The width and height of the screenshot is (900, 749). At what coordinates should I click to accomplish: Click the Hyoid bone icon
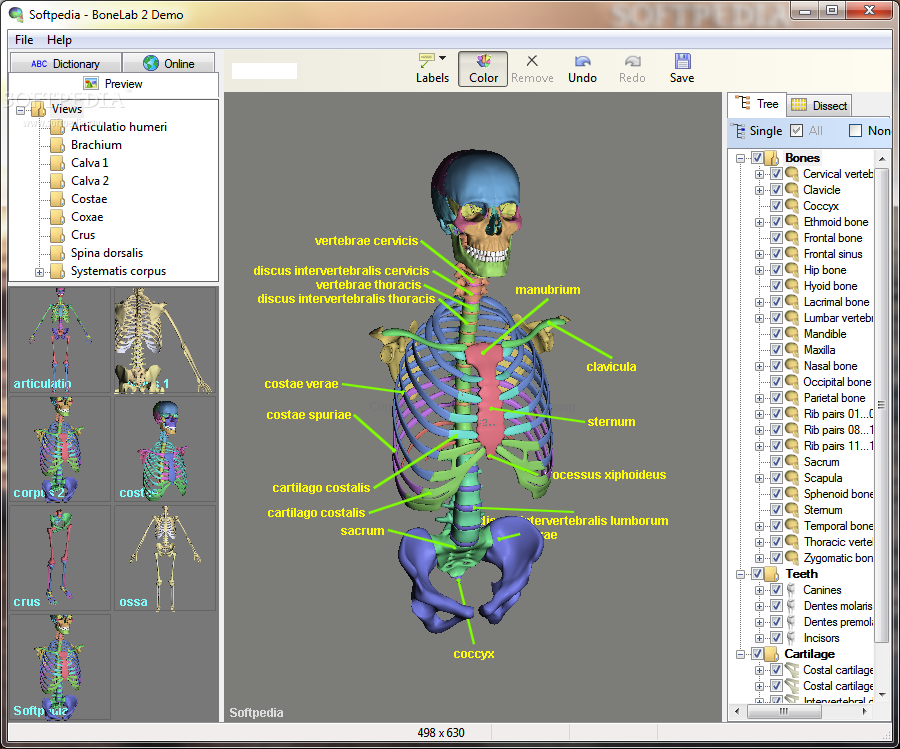click(792, 285)
